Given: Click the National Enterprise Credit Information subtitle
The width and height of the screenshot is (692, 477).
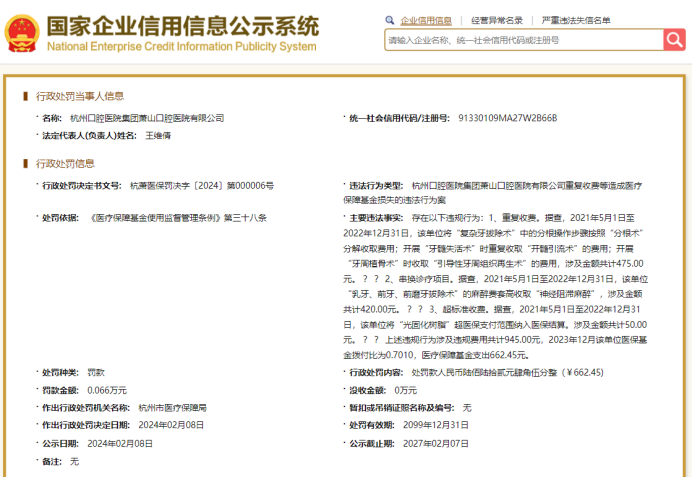Looking at the screenshot, I should 181,46.
